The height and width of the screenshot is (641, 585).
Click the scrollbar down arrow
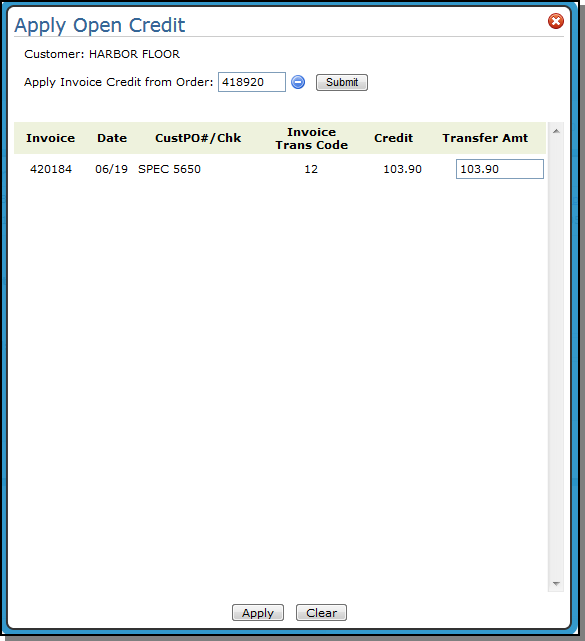556,584
